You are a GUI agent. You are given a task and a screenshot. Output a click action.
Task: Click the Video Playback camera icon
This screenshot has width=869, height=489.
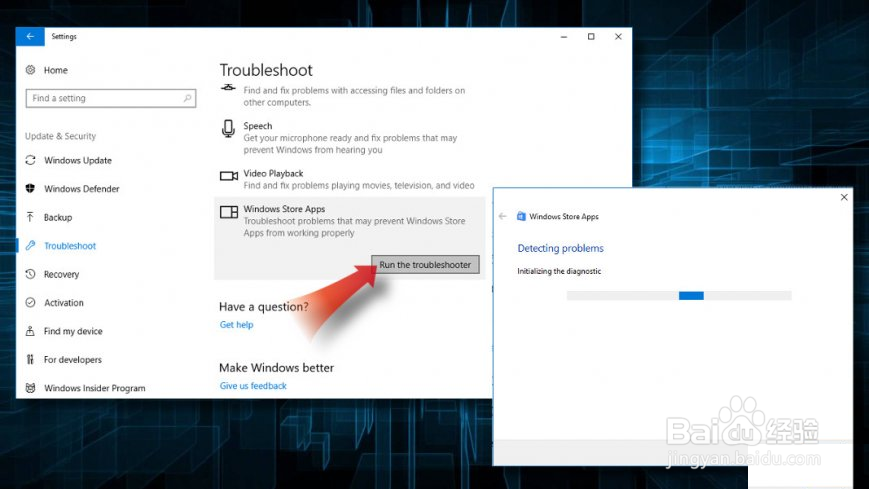228,176
